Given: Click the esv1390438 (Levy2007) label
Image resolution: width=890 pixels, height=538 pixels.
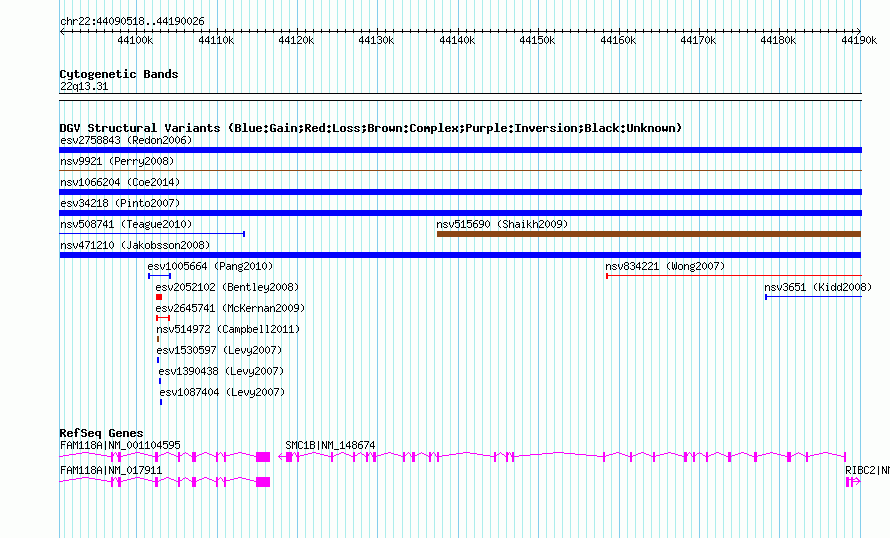Looking at the screenshot, I should (221, 371).
